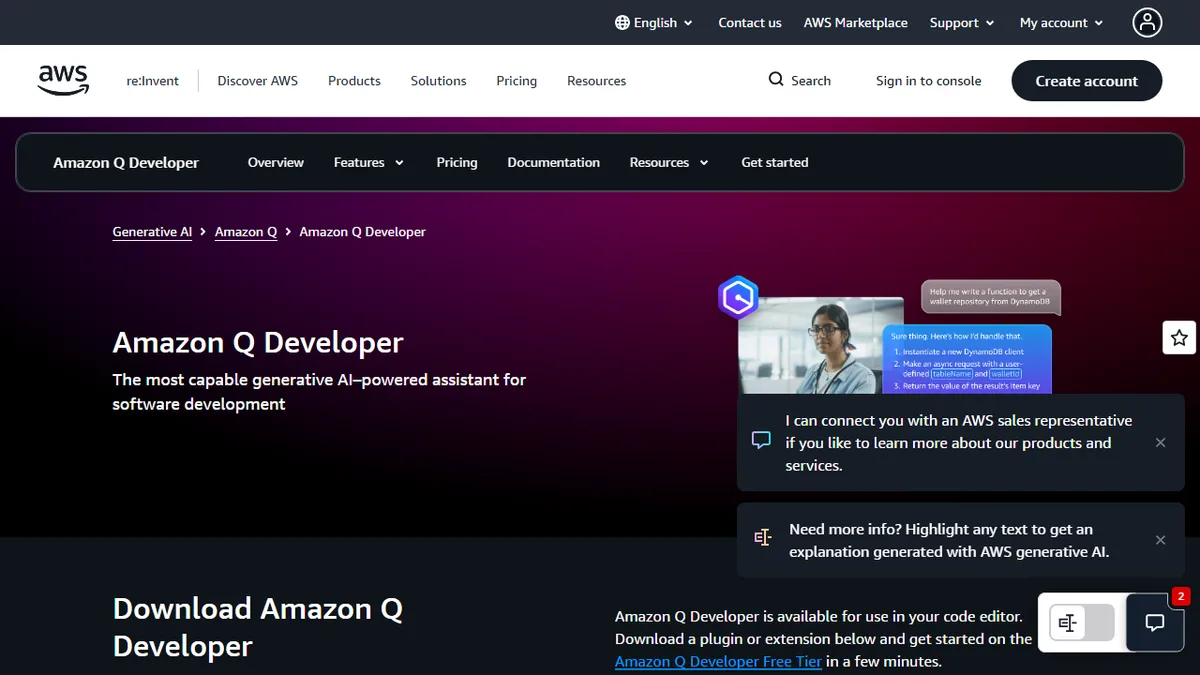
Task: Click the text-highlight icon in the info message
Action: [763, 538]
